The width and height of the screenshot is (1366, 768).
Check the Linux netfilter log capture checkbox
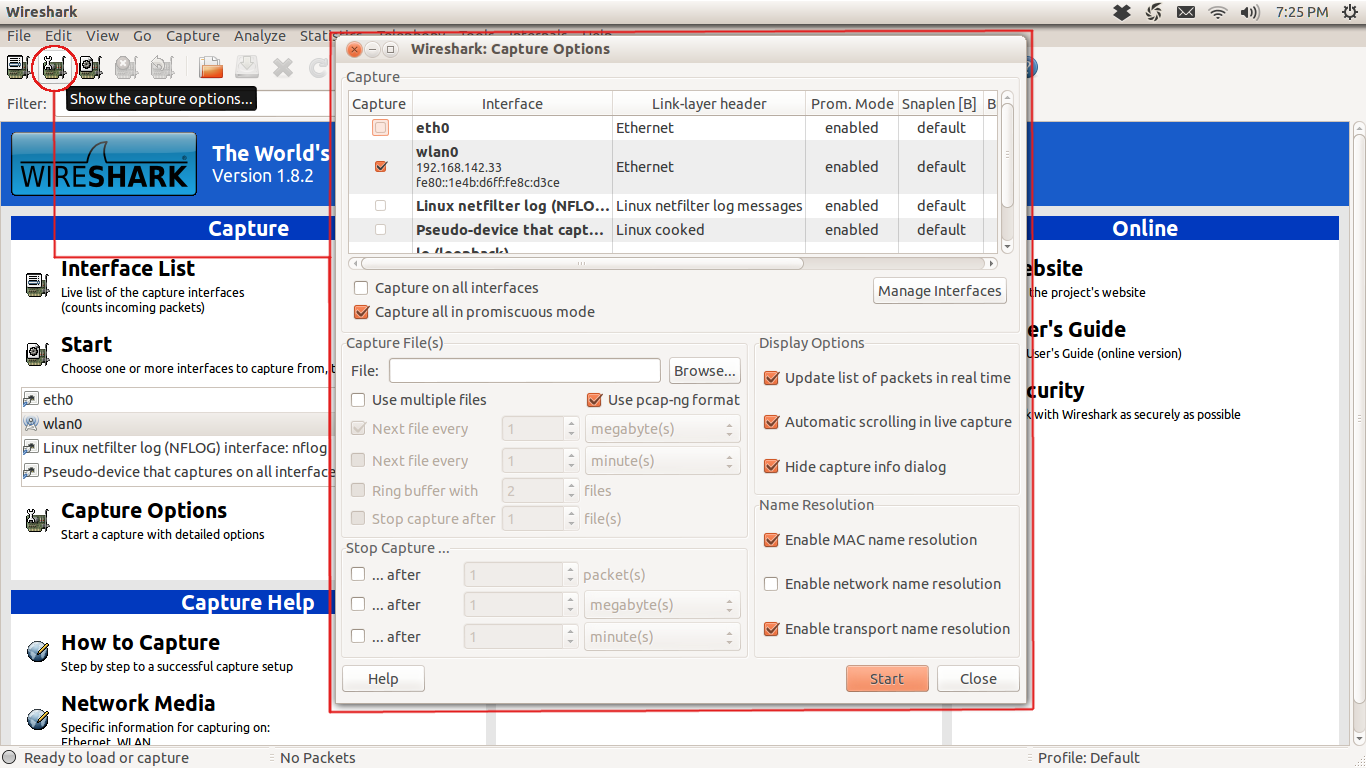(380, 205)
